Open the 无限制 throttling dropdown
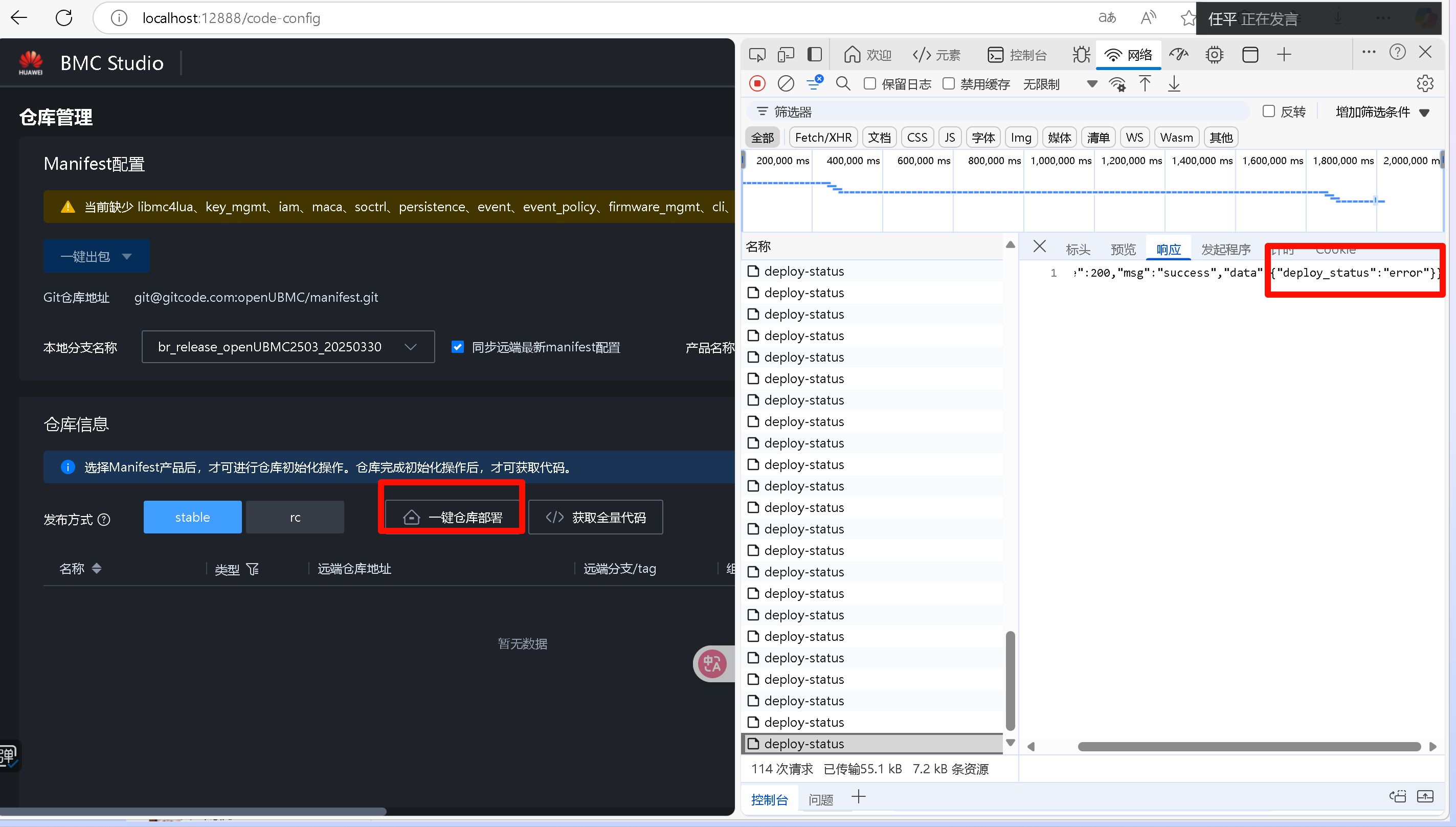Image resolution: width=1456 pixels, height=827 pixels. (x=1091, y=83)
